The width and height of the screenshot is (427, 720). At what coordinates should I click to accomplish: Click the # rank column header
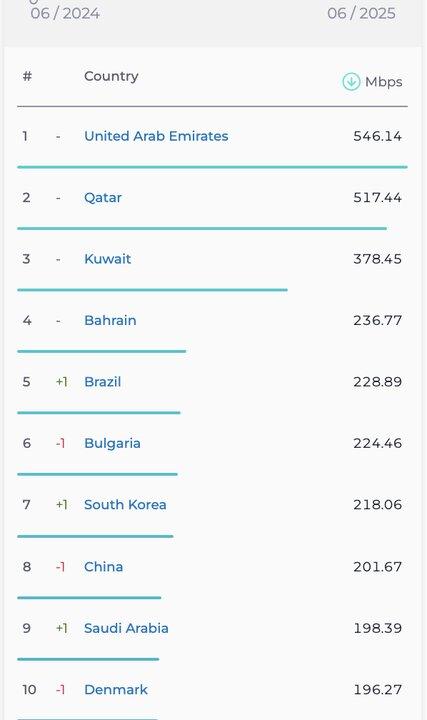click(27, 76)
